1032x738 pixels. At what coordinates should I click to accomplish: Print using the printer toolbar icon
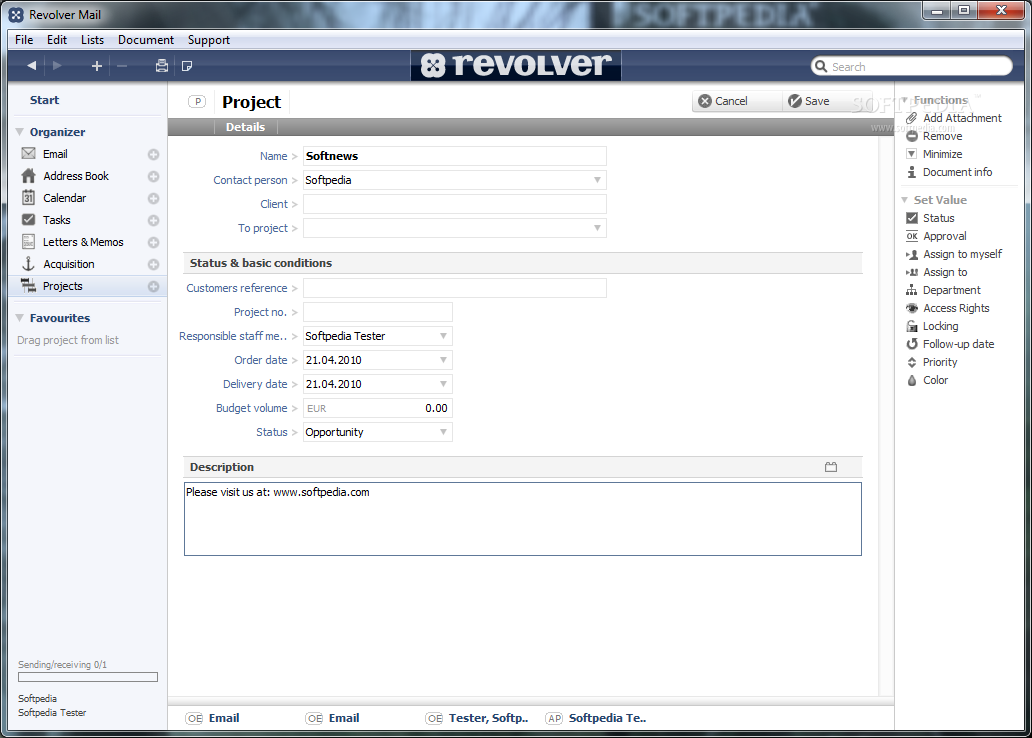point(161,66)
